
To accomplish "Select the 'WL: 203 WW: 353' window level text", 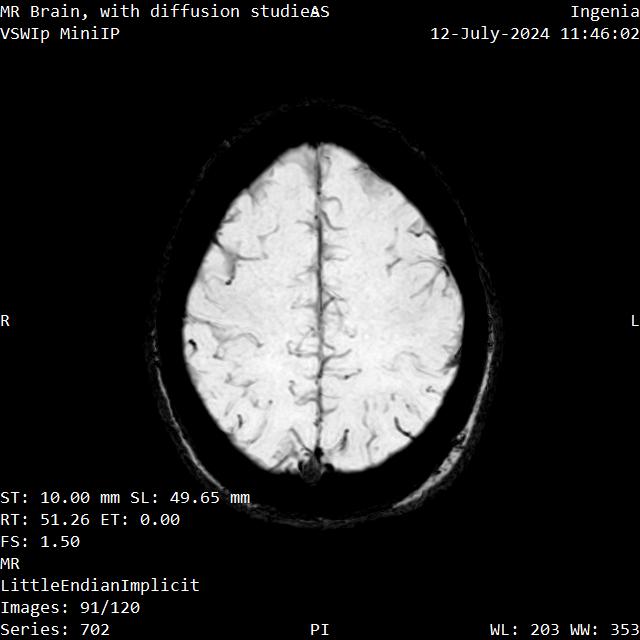I will (565, 630).
